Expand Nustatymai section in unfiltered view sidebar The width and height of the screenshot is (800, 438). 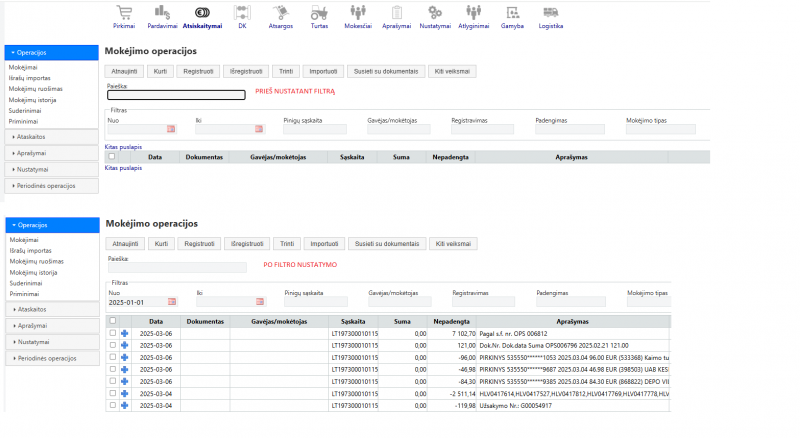click(52, 169)
